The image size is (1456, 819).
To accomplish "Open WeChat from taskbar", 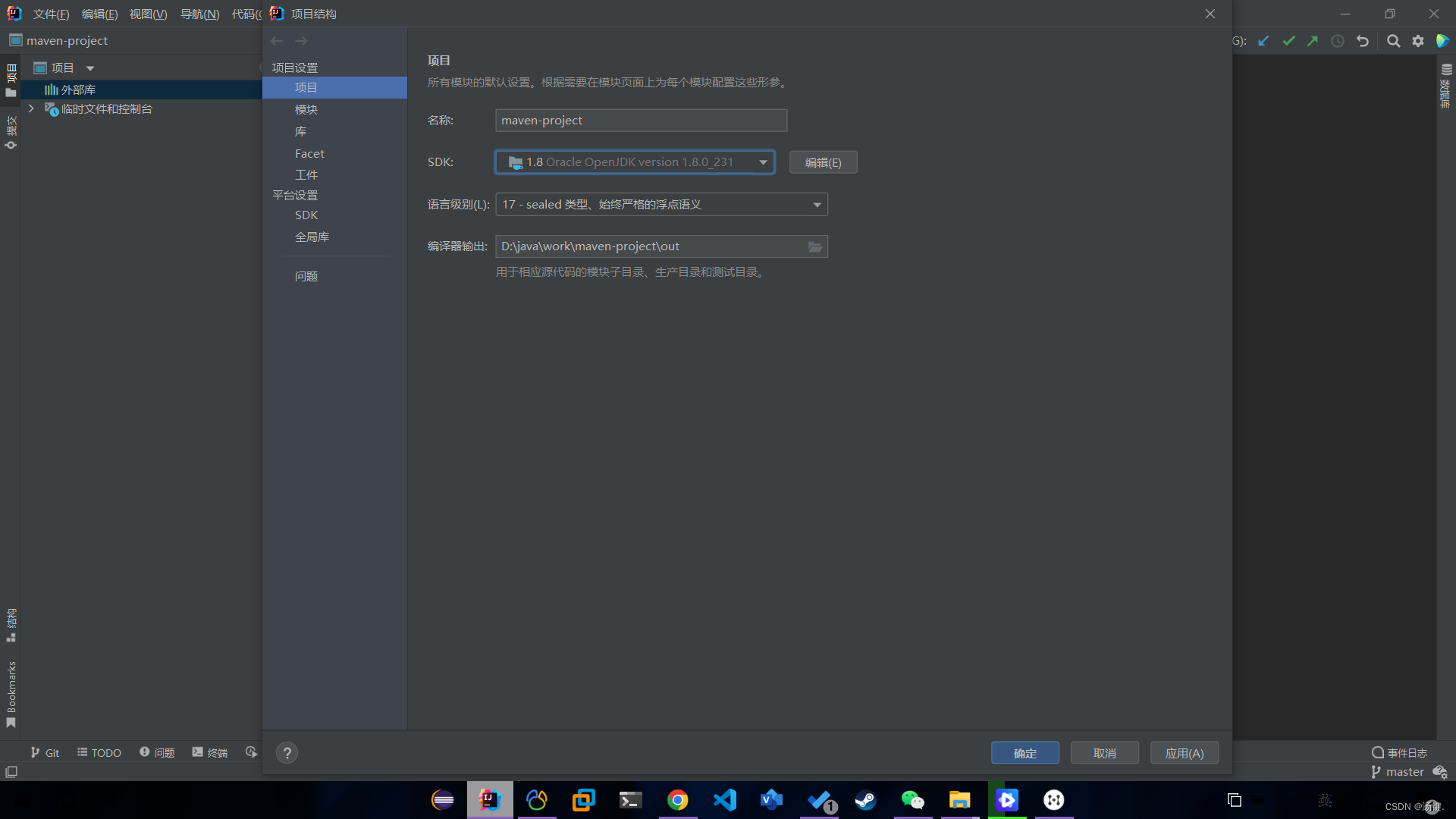I will [913, 800].
